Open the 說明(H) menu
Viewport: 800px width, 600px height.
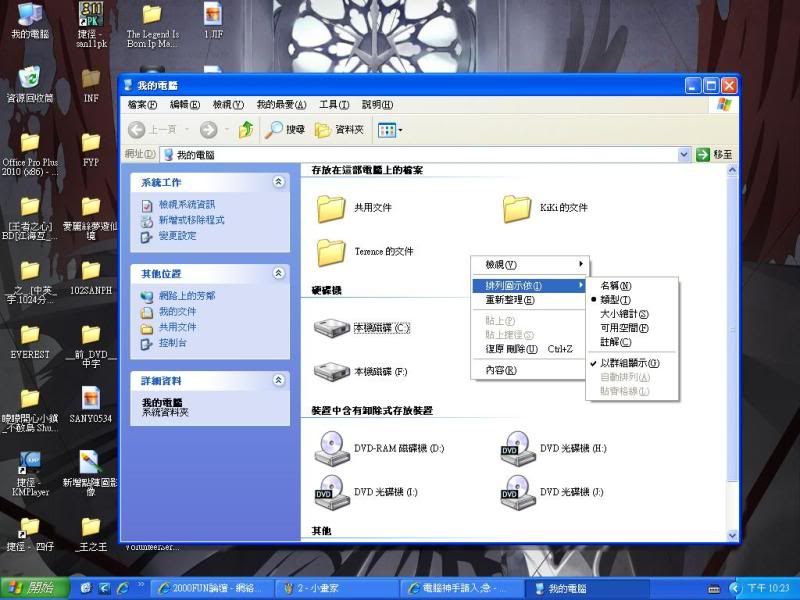click(x=378, y=105)
